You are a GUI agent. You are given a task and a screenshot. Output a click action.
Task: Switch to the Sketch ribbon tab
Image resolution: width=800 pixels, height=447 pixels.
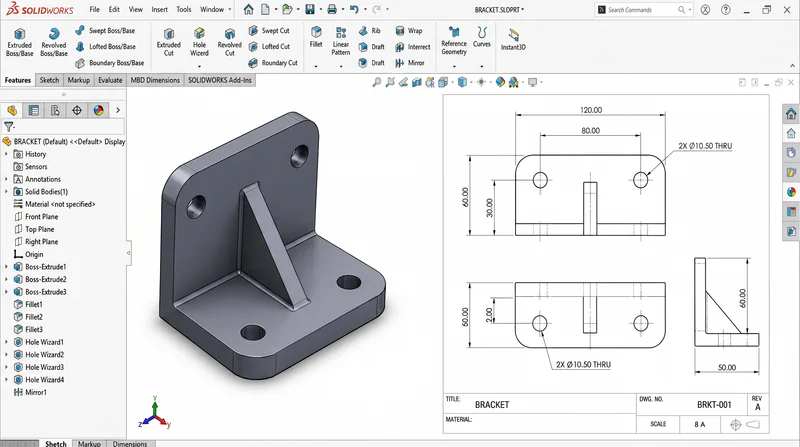click(49, 80)
